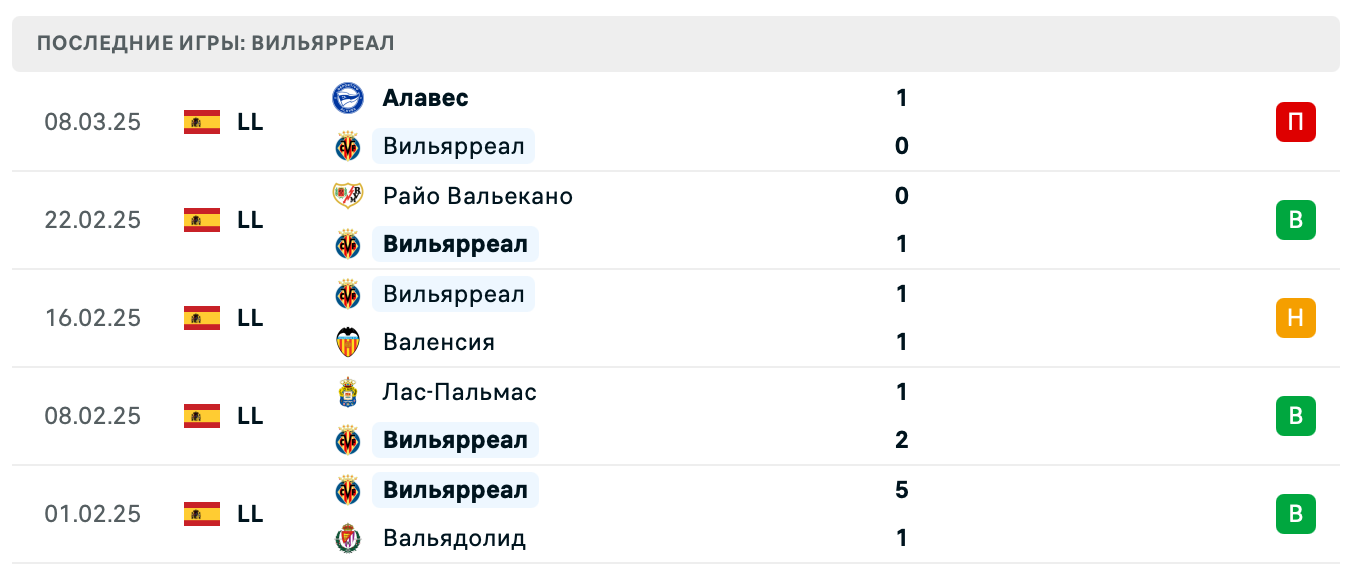The height and width of the screenshot is (576, 1354).
Task: Open the Райо Вальекано team link
Action: 477,196
